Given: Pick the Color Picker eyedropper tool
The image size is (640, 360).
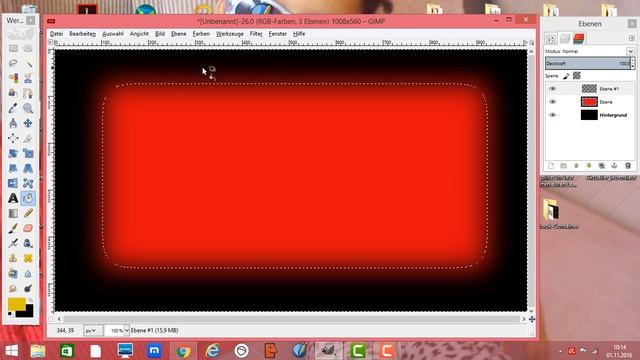Looking at the screenshot, I should (13, 108).
